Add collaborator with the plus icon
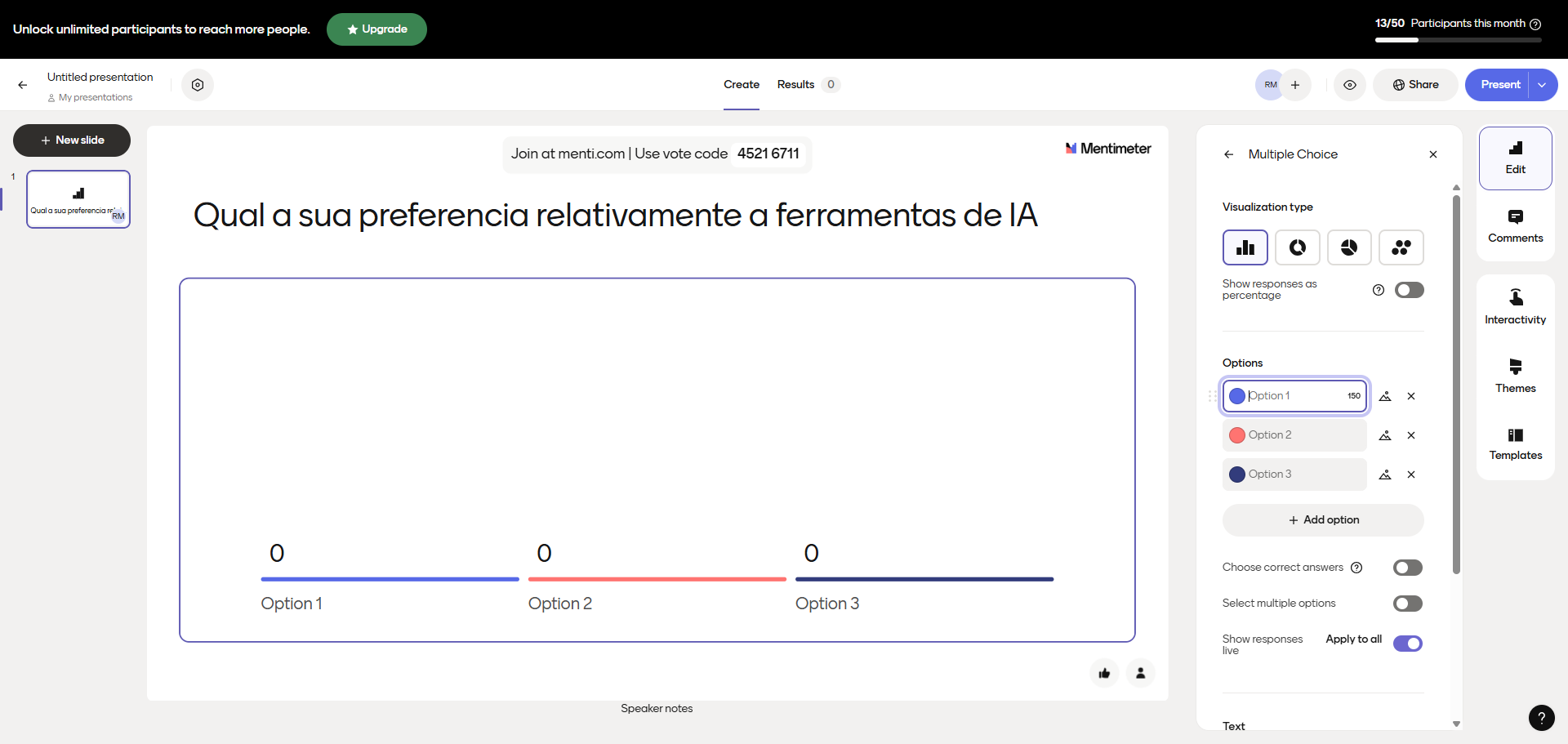Screen dimensions: 1568x744 [x=1295, y=85]
